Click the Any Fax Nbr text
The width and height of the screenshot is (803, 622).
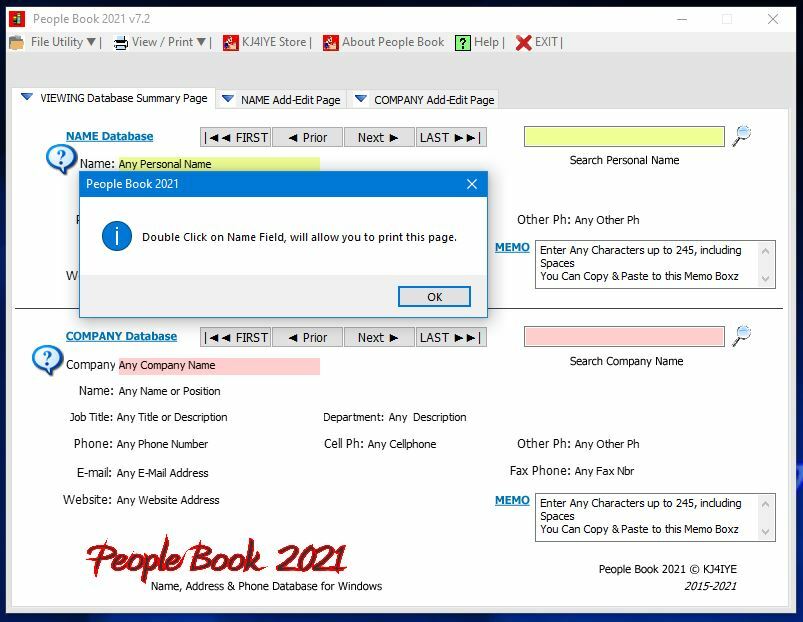point(604,471)
